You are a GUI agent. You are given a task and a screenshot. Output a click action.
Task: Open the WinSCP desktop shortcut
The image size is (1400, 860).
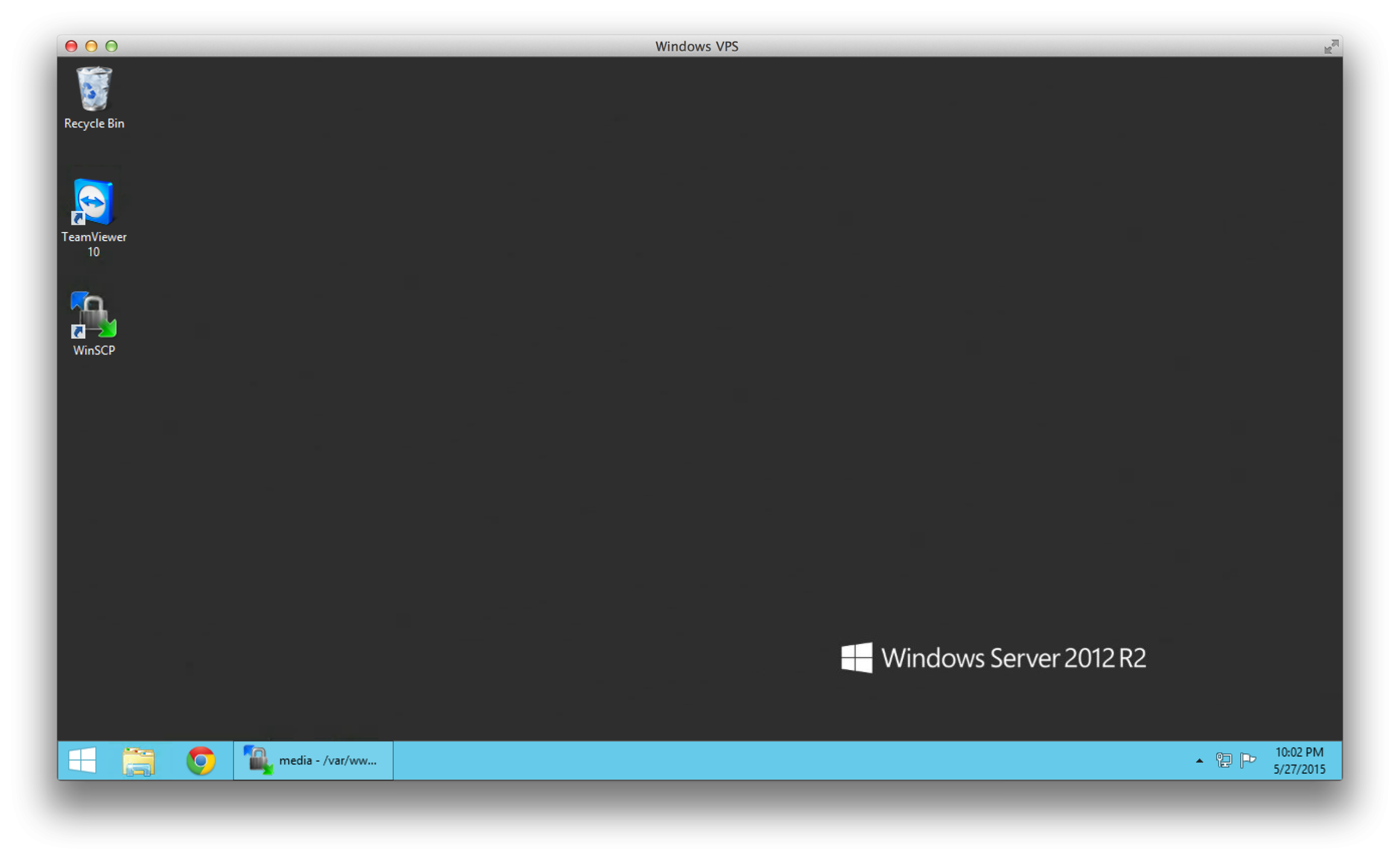coord(93,316)
